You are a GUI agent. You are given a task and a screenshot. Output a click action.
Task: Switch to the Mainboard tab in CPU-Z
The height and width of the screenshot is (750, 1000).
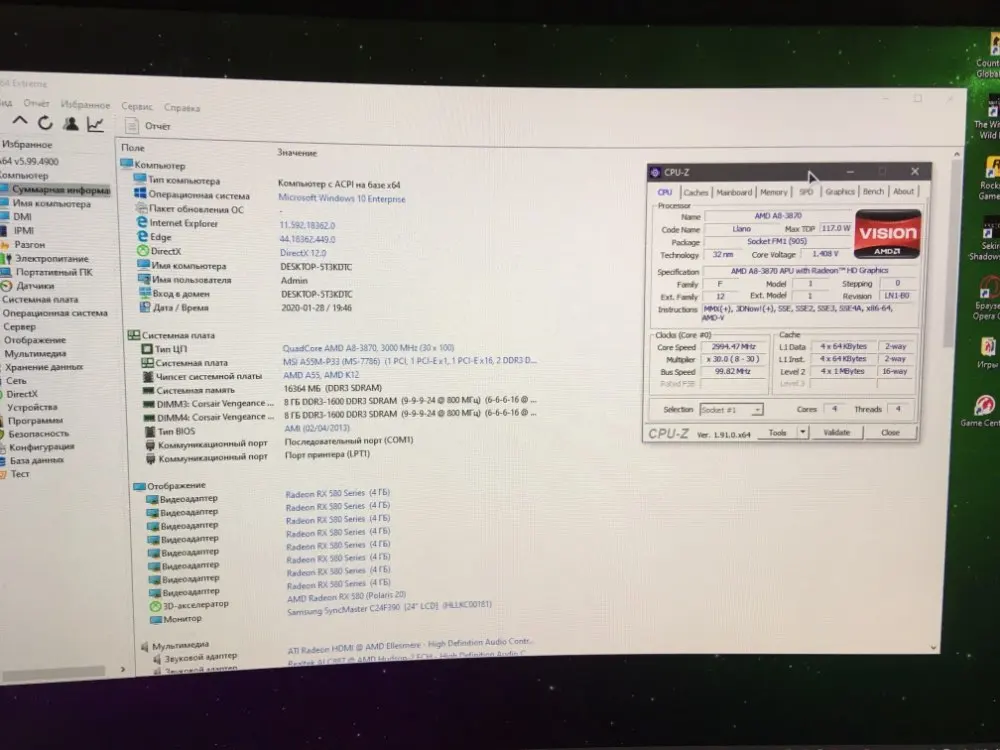734,192
